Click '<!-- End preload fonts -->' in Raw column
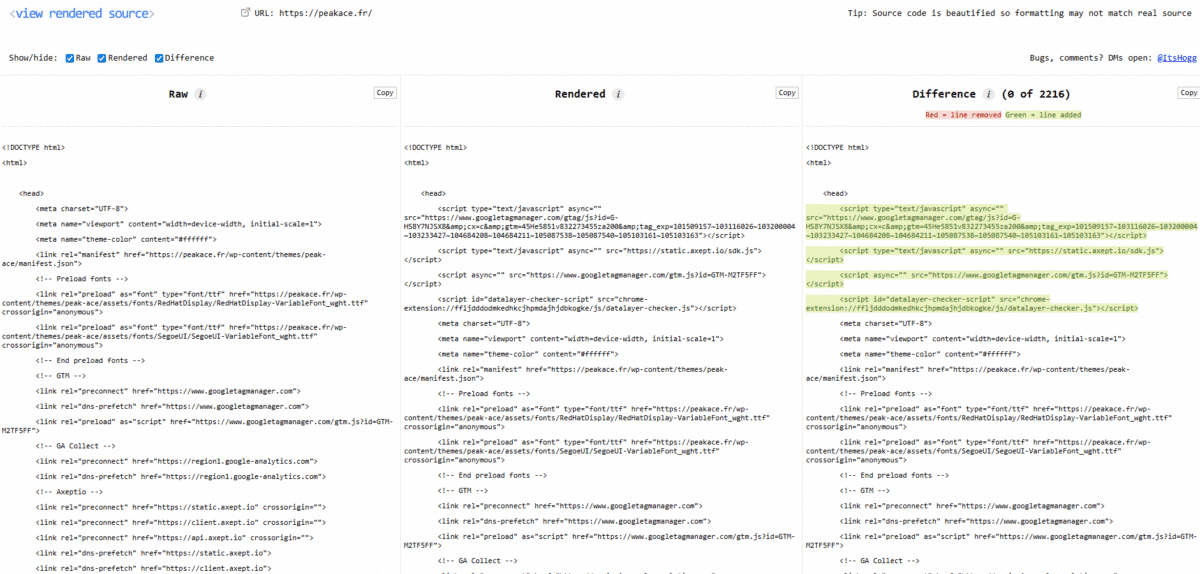1200x574 pixels. (91, 360)
